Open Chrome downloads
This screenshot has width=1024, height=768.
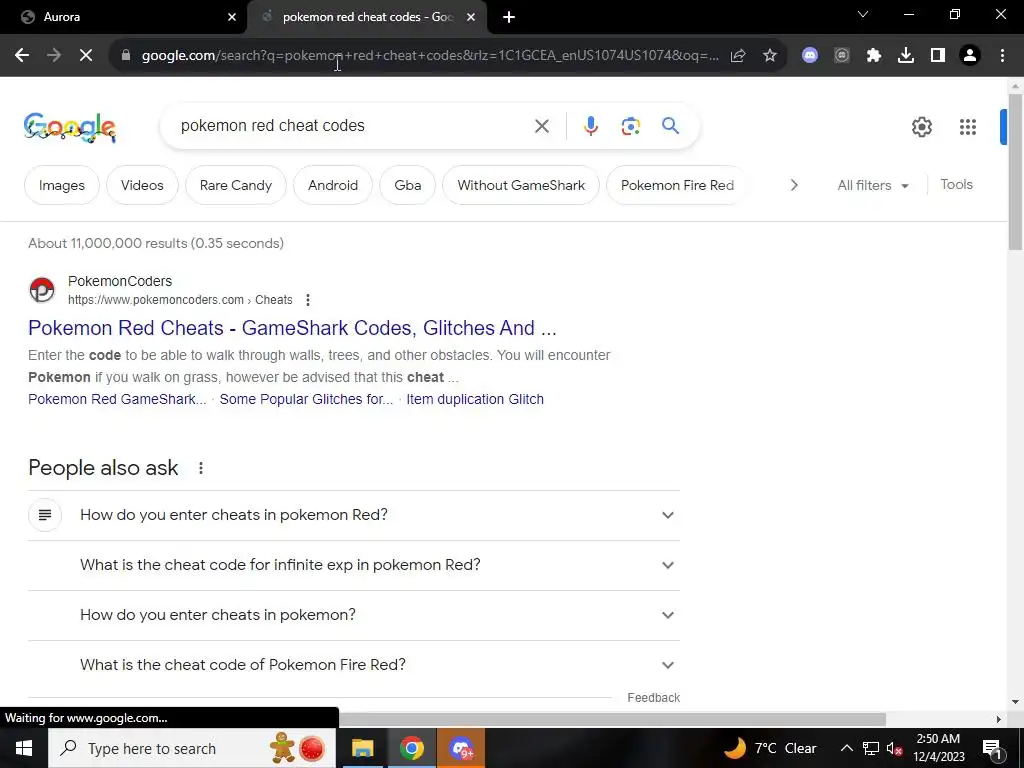click(x=906, y=56)
